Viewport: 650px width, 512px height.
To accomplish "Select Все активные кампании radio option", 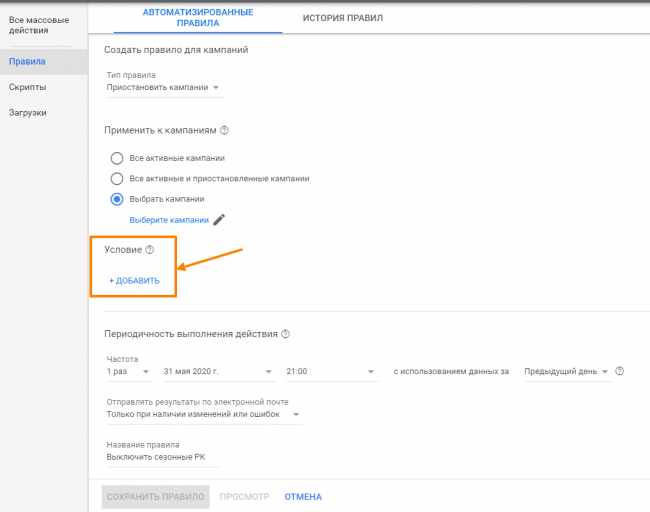I will [117, 158].
